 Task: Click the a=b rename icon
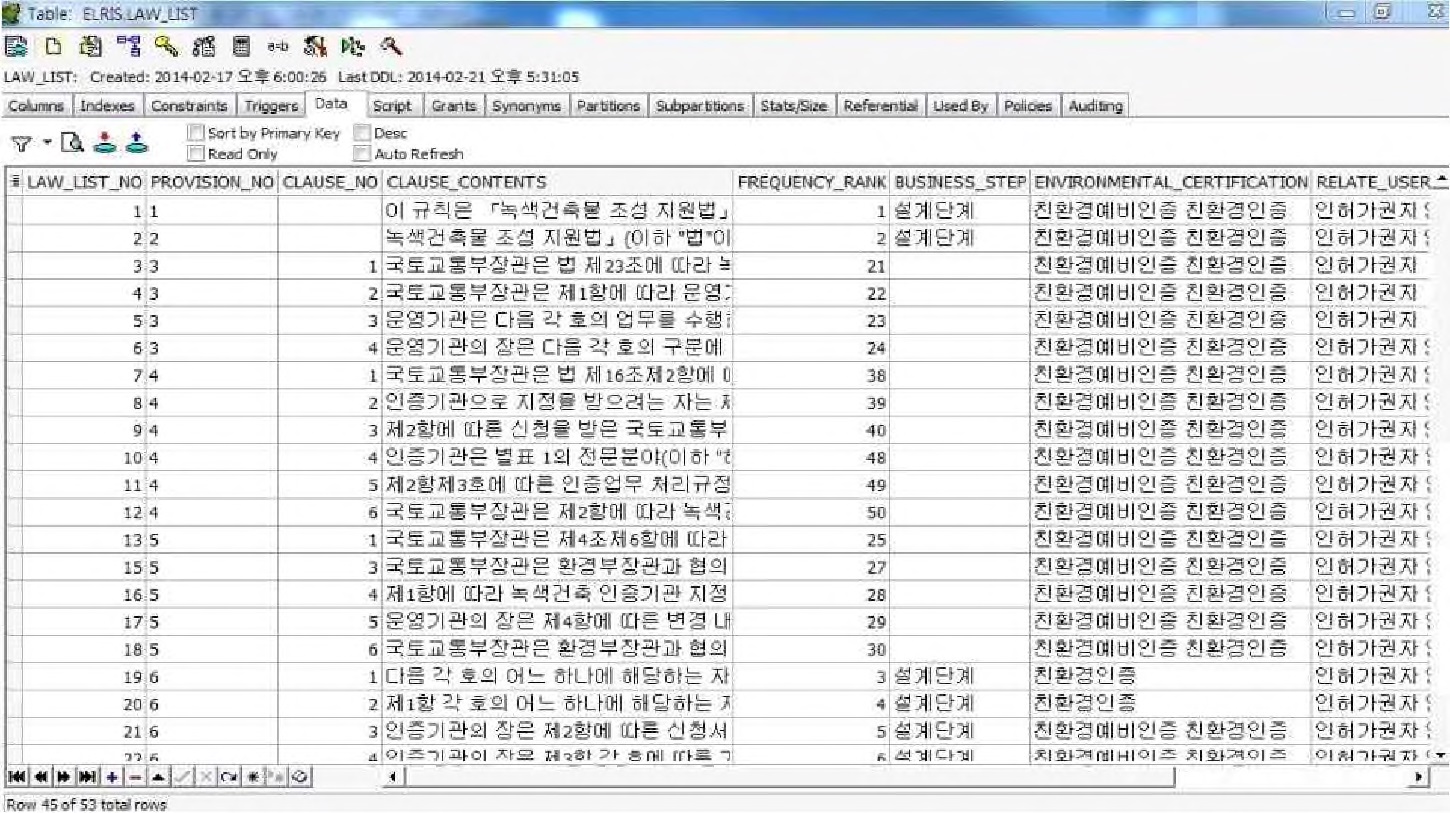coord(277,46)
